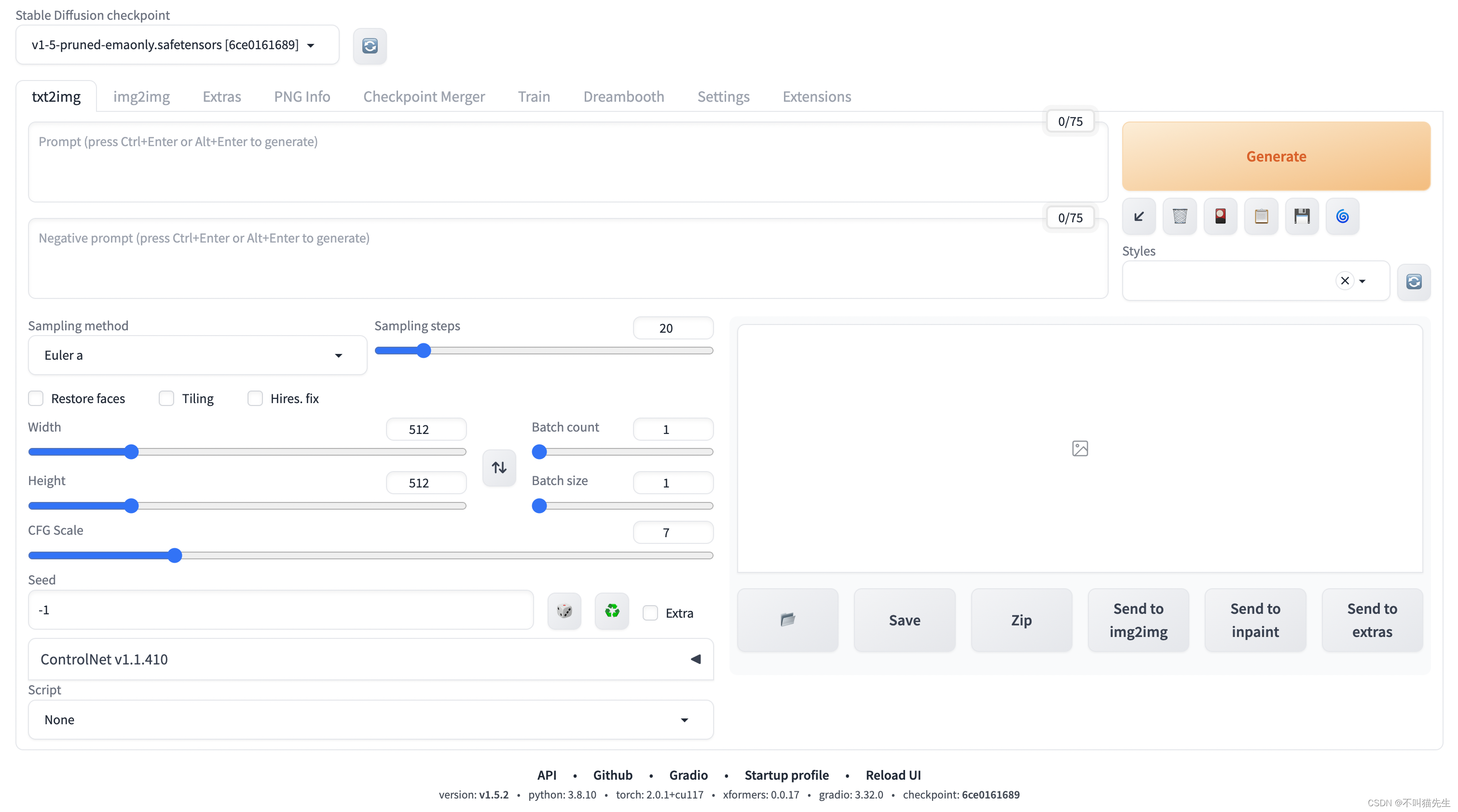Open the Gradio footer link
The width and height of the screenshot is (1458, 812).
[688, 775]
